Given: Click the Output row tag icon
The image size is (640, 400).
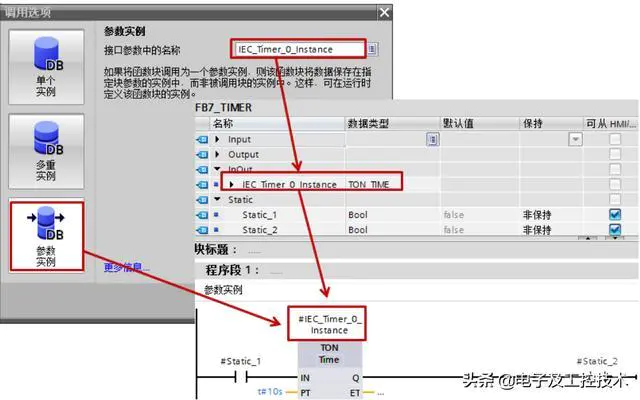Looking at the screenshot, I should (202, 155).
